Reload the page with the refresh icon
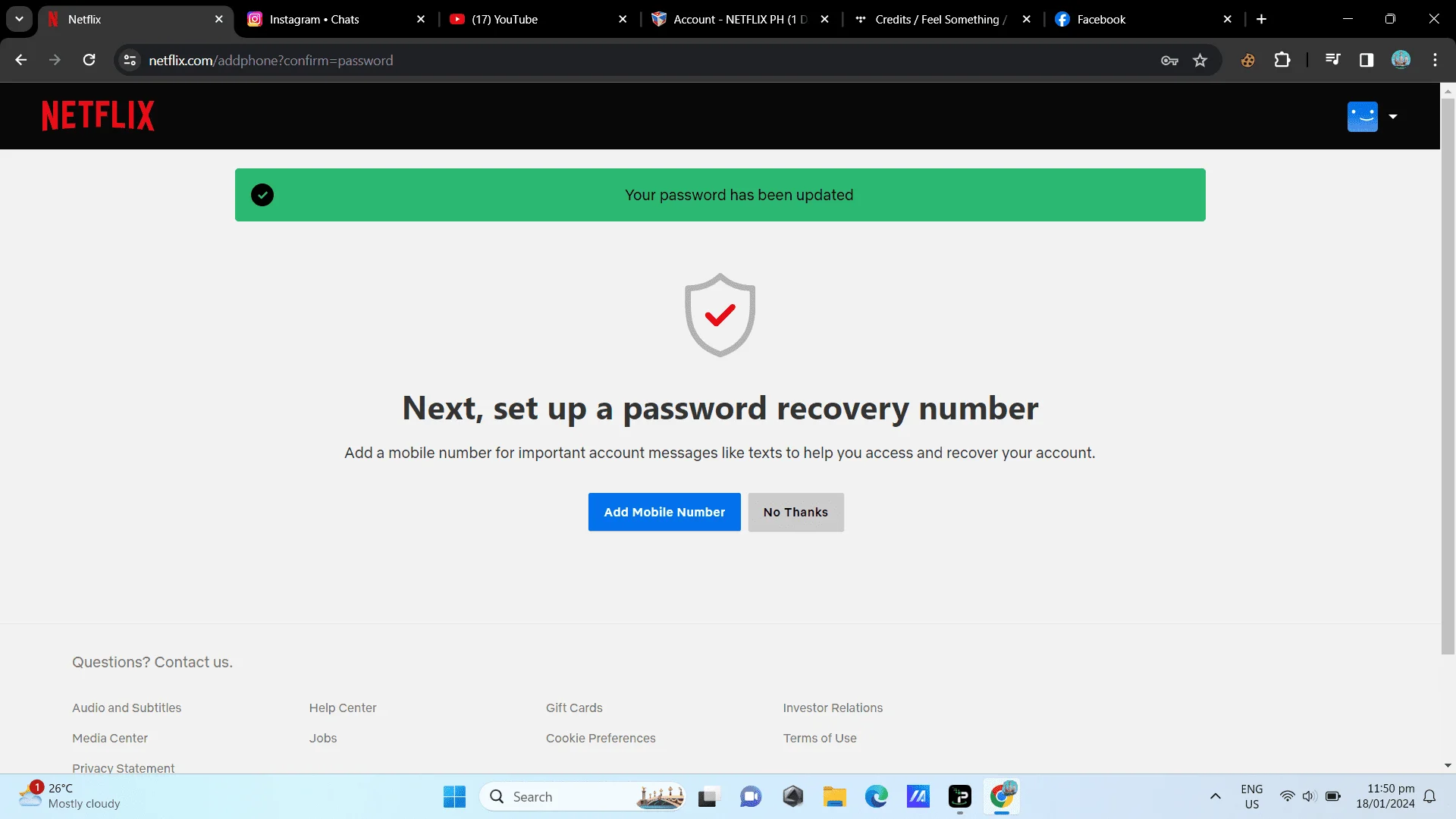Screen dimensions: 1456x819 [x=89, y=60]
